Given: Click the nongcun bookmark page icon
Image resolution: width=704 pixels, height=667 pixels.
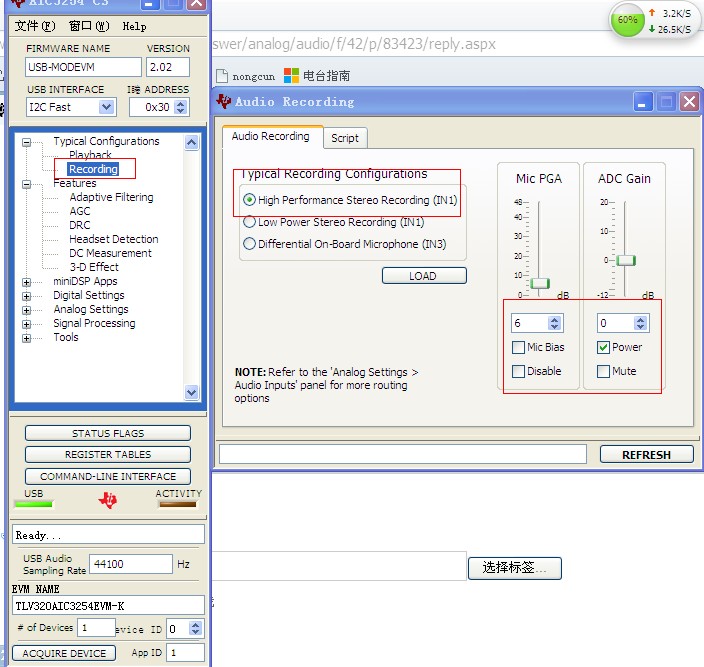Looking at the screenshot, I should pyautogui.click(x=222, y=76).
